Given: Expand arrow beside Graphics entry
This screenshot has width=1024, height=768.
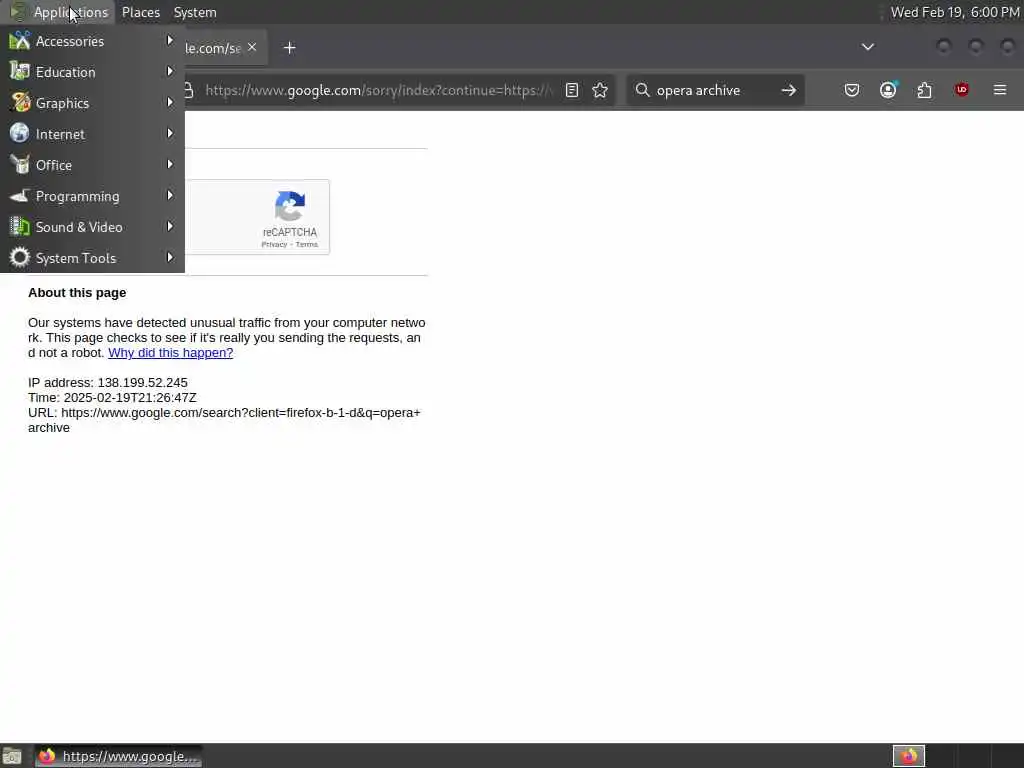Looking at the screenshot, I should click(x=170, y=103).
